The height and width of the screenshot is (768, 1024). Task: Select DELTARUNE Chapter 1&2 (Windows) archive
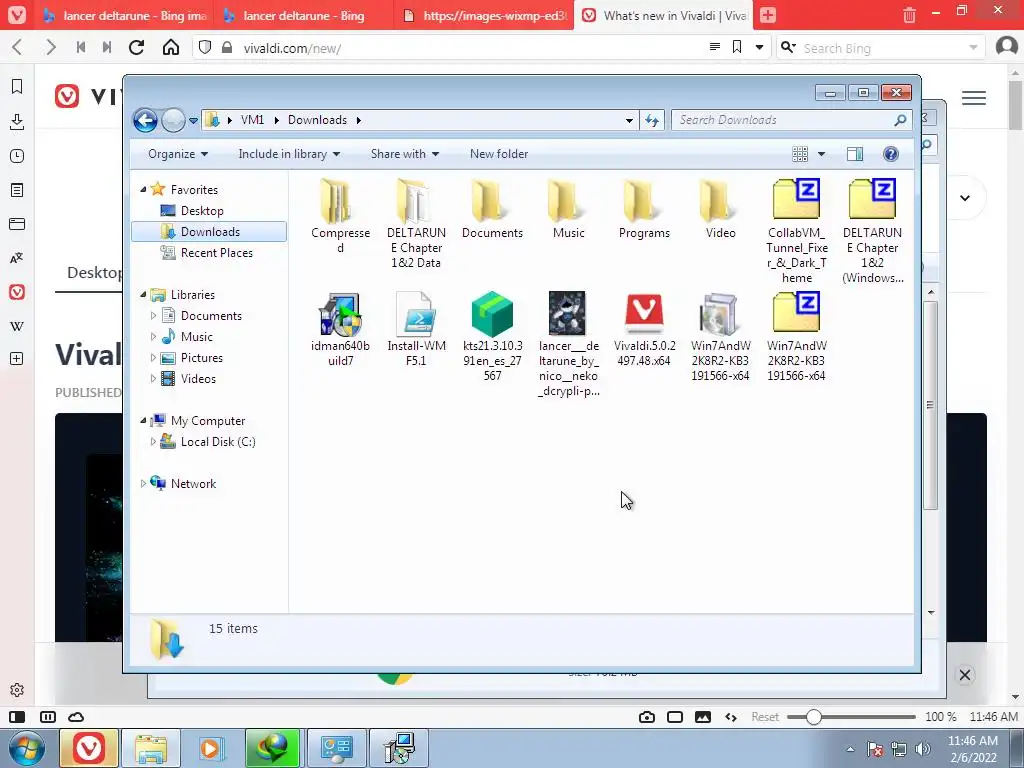pyautogui.click(x=872, y=231)
